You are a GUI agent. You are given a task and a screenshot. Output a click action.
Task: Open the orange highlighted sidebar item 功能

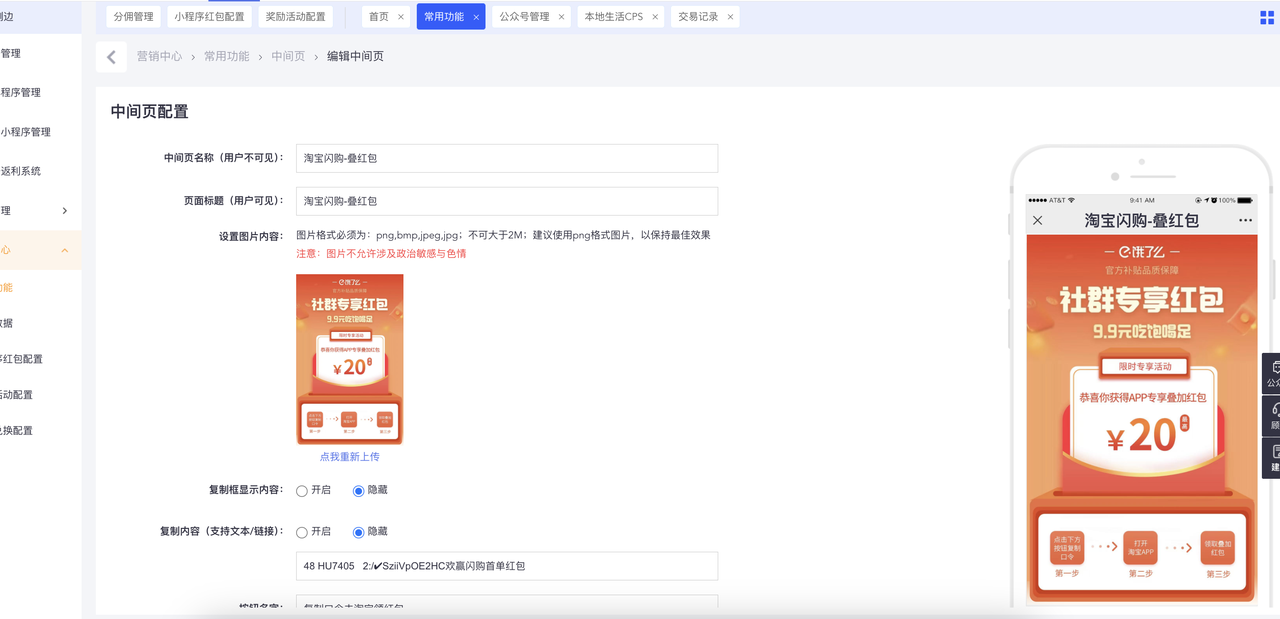click(x=8, y=288)
